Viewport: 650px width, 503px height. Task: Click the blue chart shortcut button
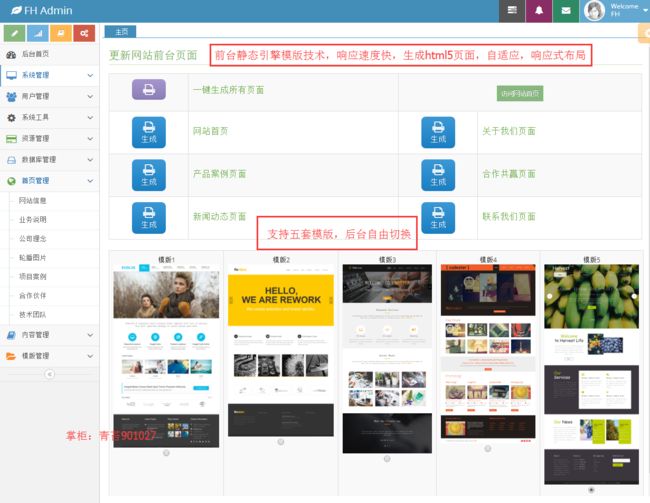pos(38,33)
